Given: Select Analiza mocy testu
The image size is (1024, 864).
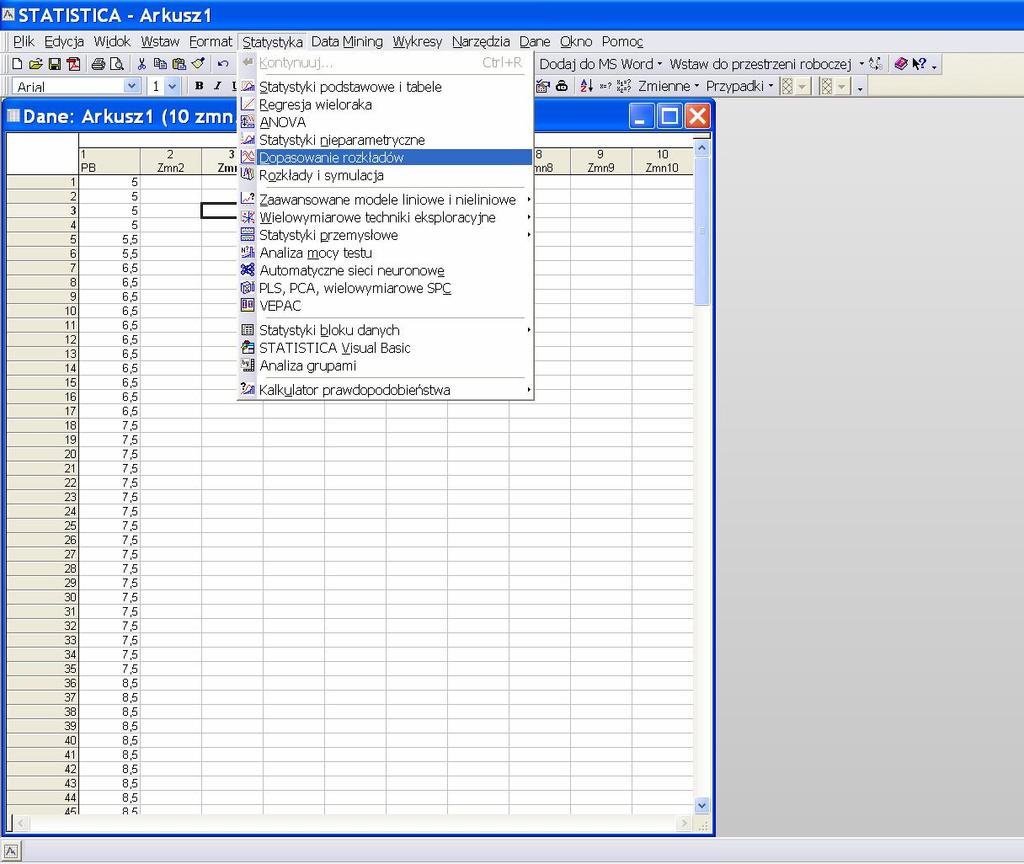Looking at the screenshot, I should click(x=385, y=253).
